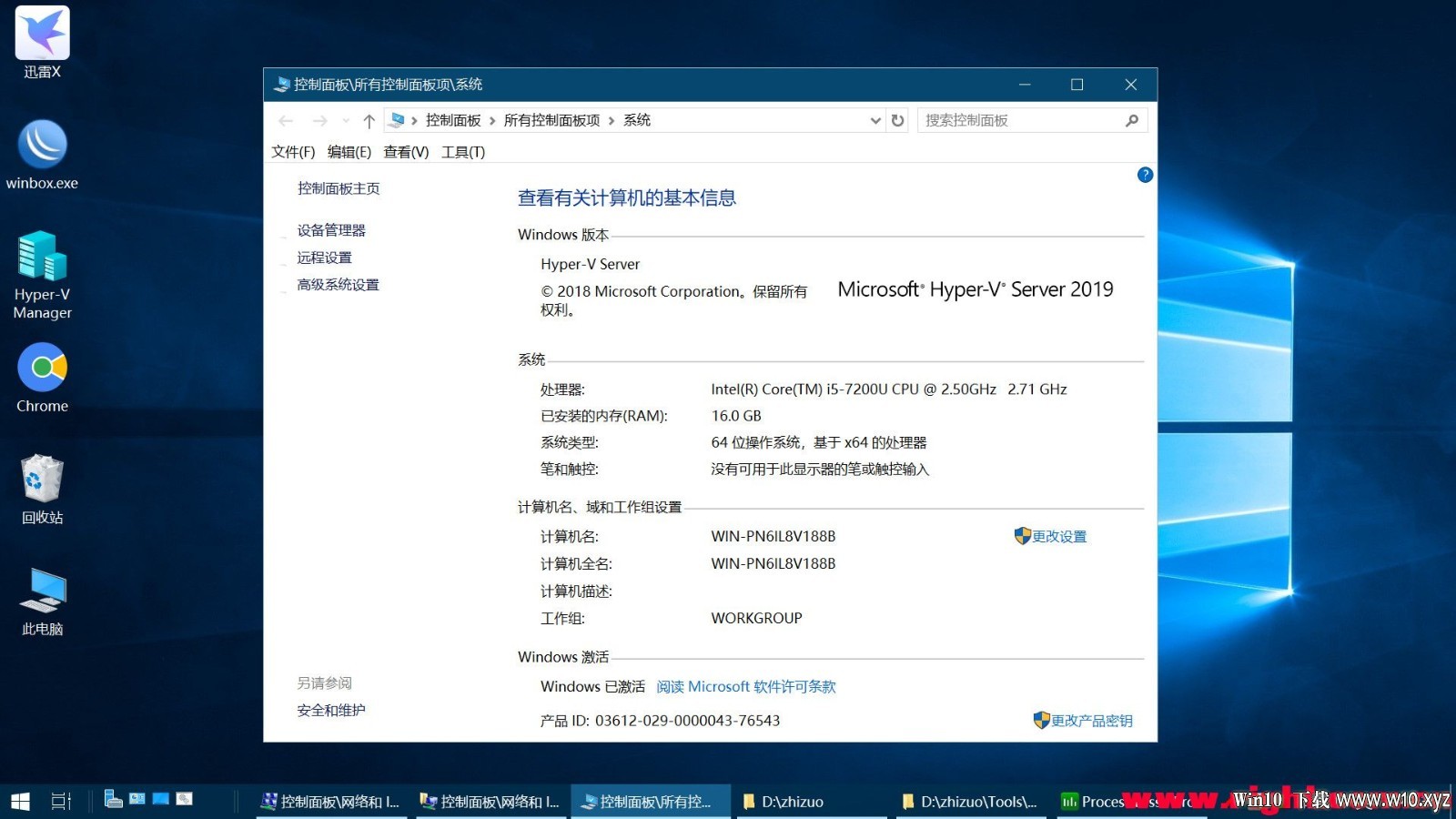Image resolution: width=1456 pixels, height=819 pixels.
Task: Select the Hyper-V Manager desktop shortcut
Action: pyautogui.click(x=42, y=276)
